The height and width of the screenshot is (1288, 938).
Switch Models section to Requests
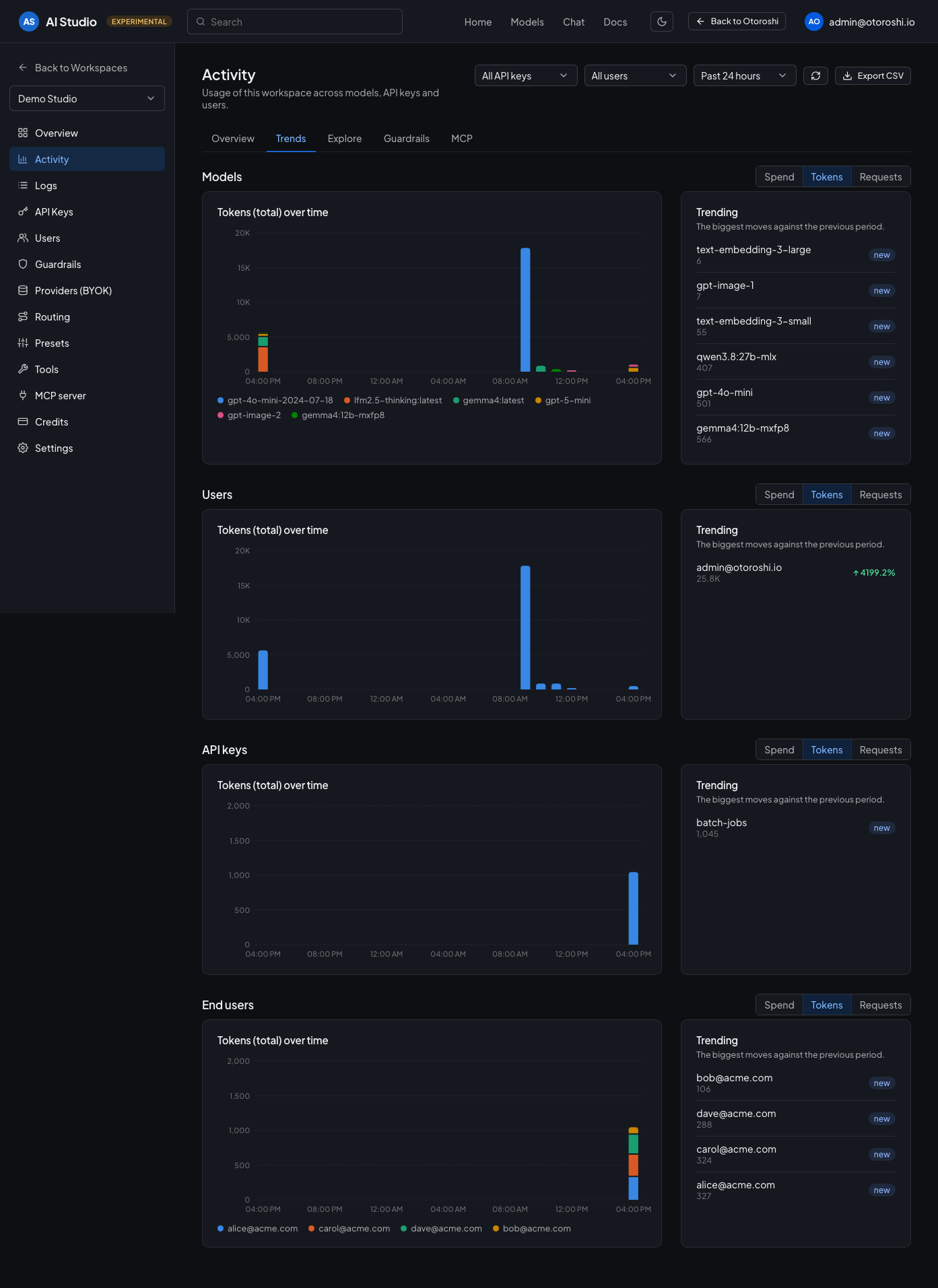click(881, 176)
